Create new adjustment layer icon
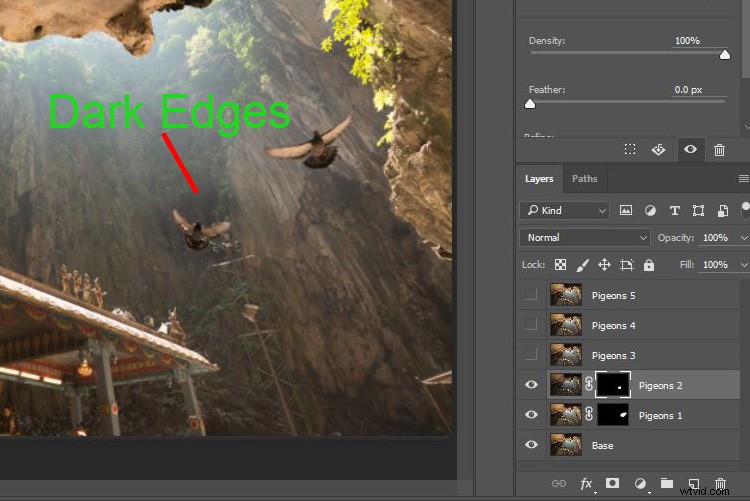 click(x=640, y=483)
